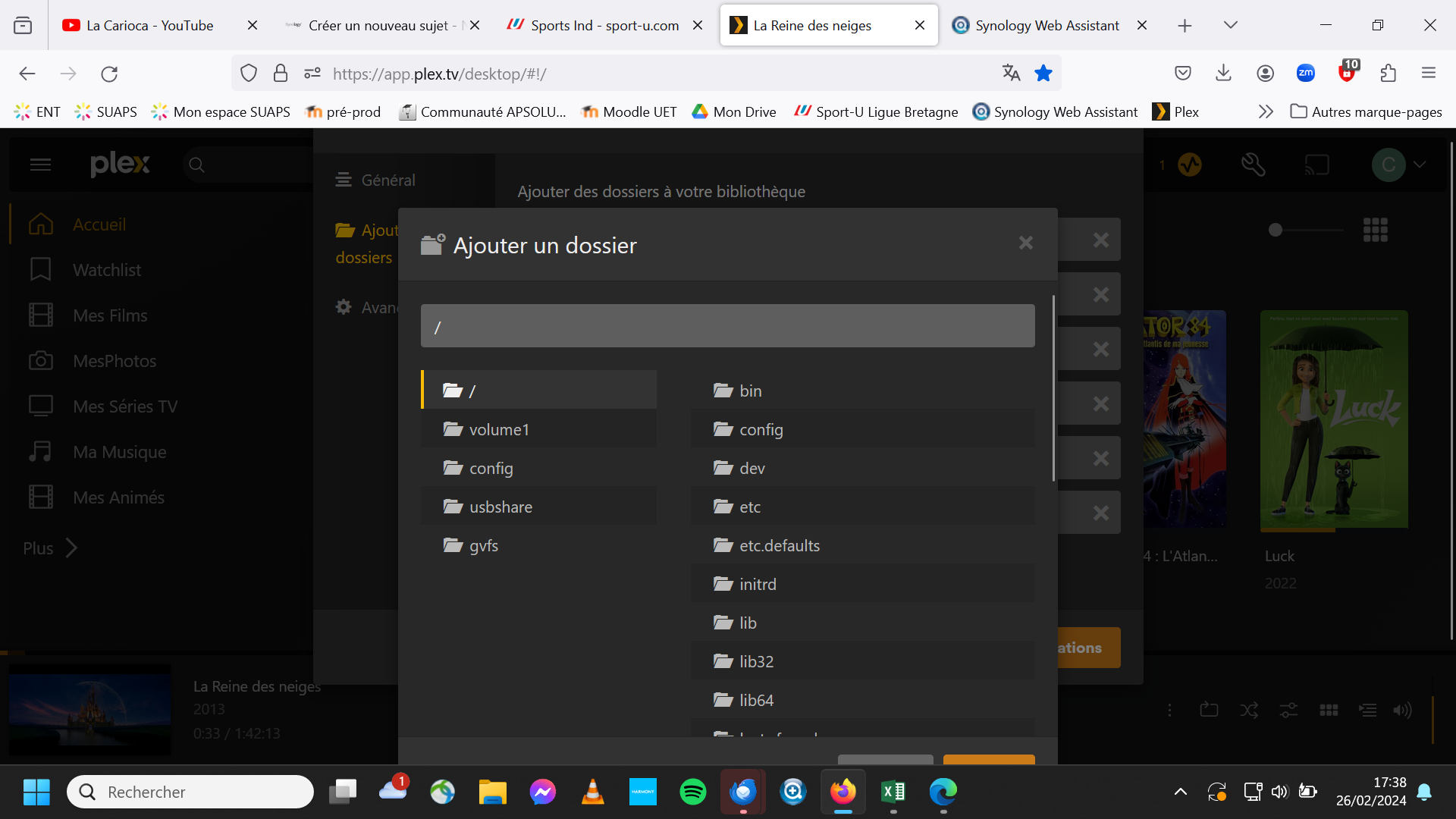The height and width of the screenshot is (819, 1456).
Task: Click the bookmark star icon
Action: [x=1043, y=73]
